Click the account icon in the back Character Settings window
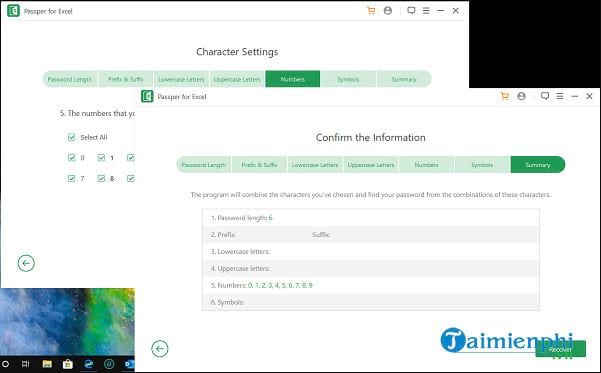Screen dimensions: 601x373 [x=388, y=11]
